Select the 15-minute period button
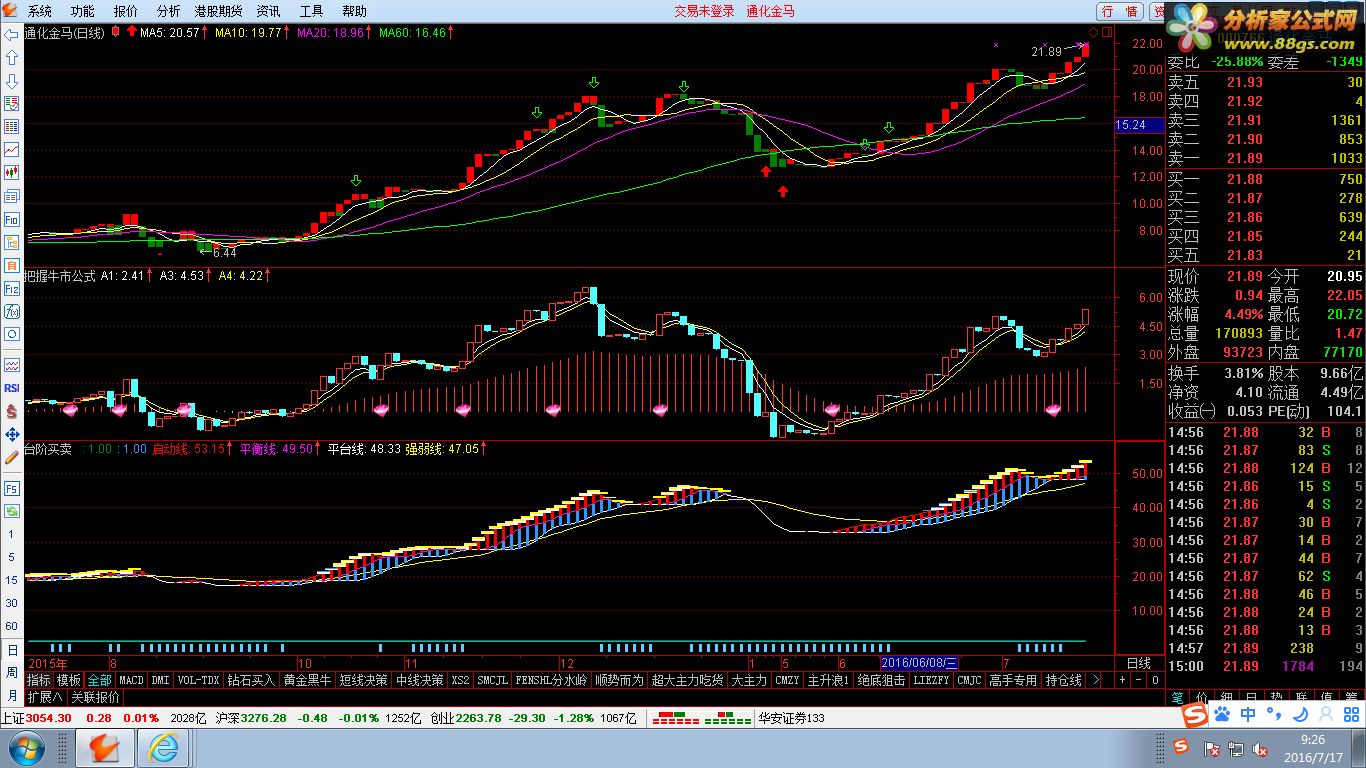 point(12,579)
